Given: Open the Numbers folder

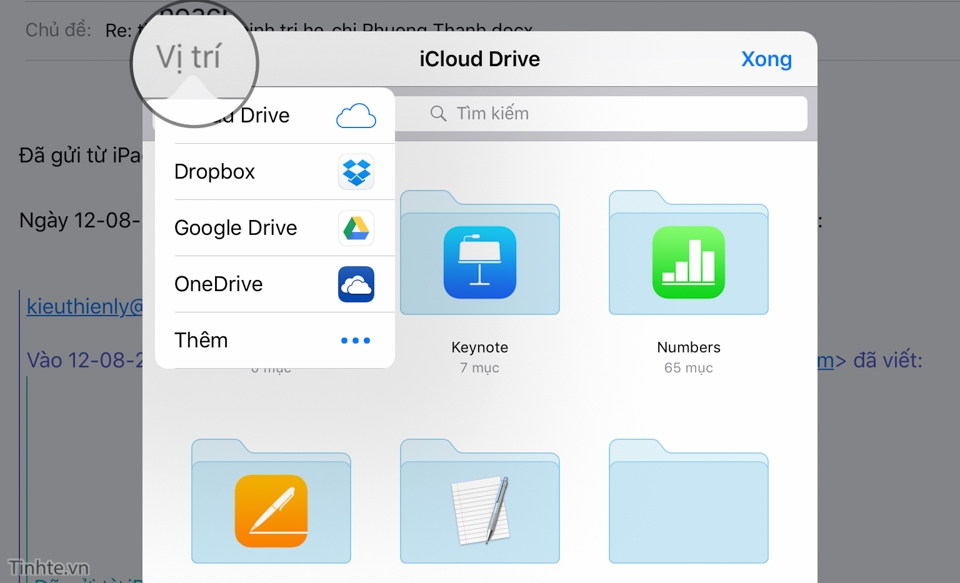Looking at the screenshot, I should [x=688, y=252].
